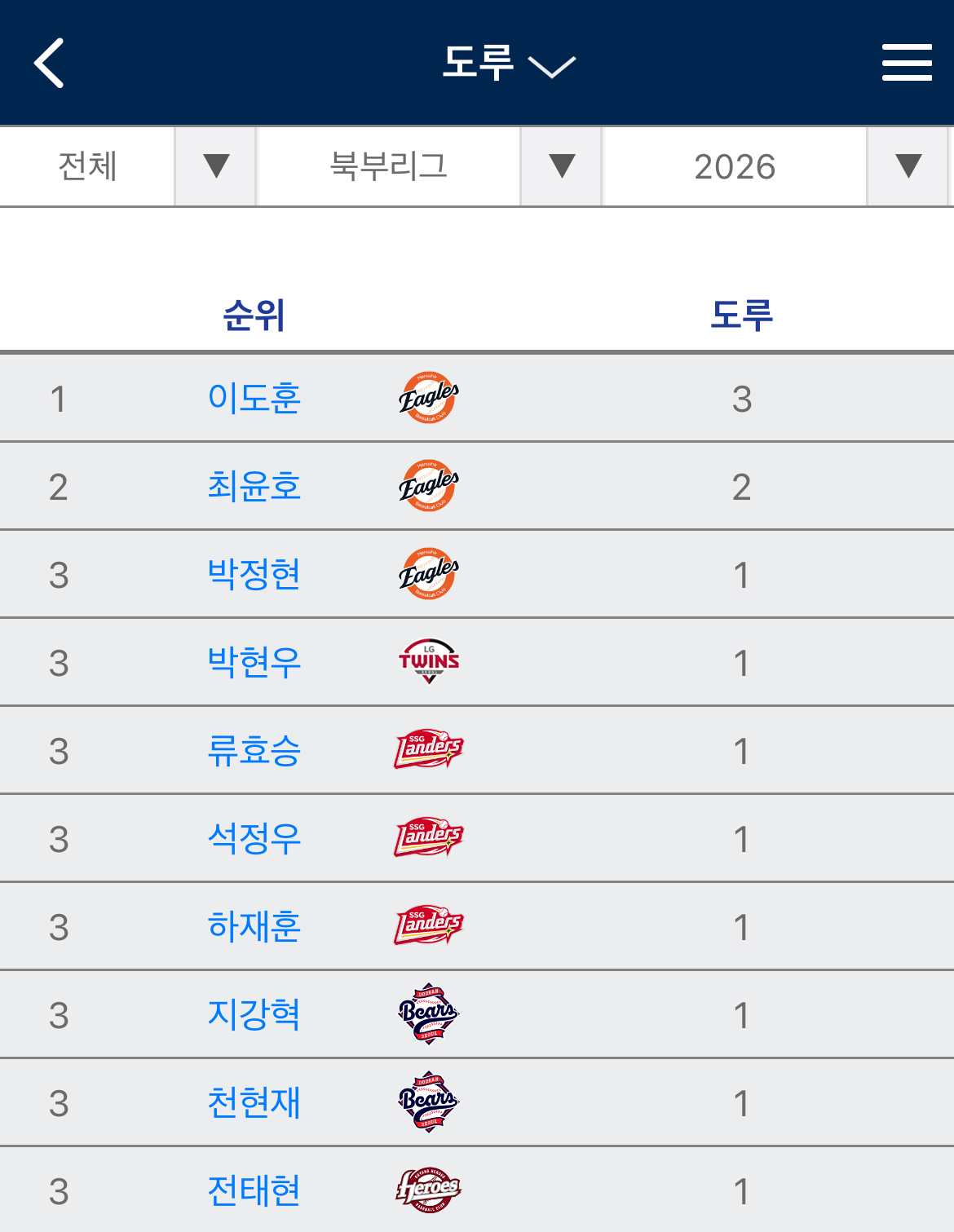Open the 2026 year dropdown
Viewport: 954px width, 1232px height.
(775, 166)
